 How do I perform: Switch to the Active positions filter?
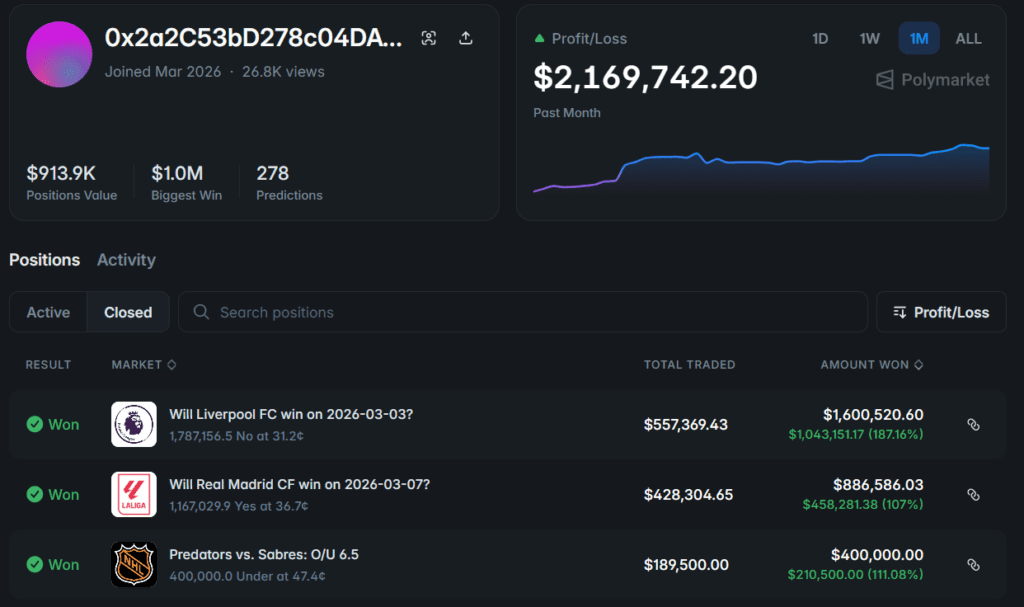48,312
